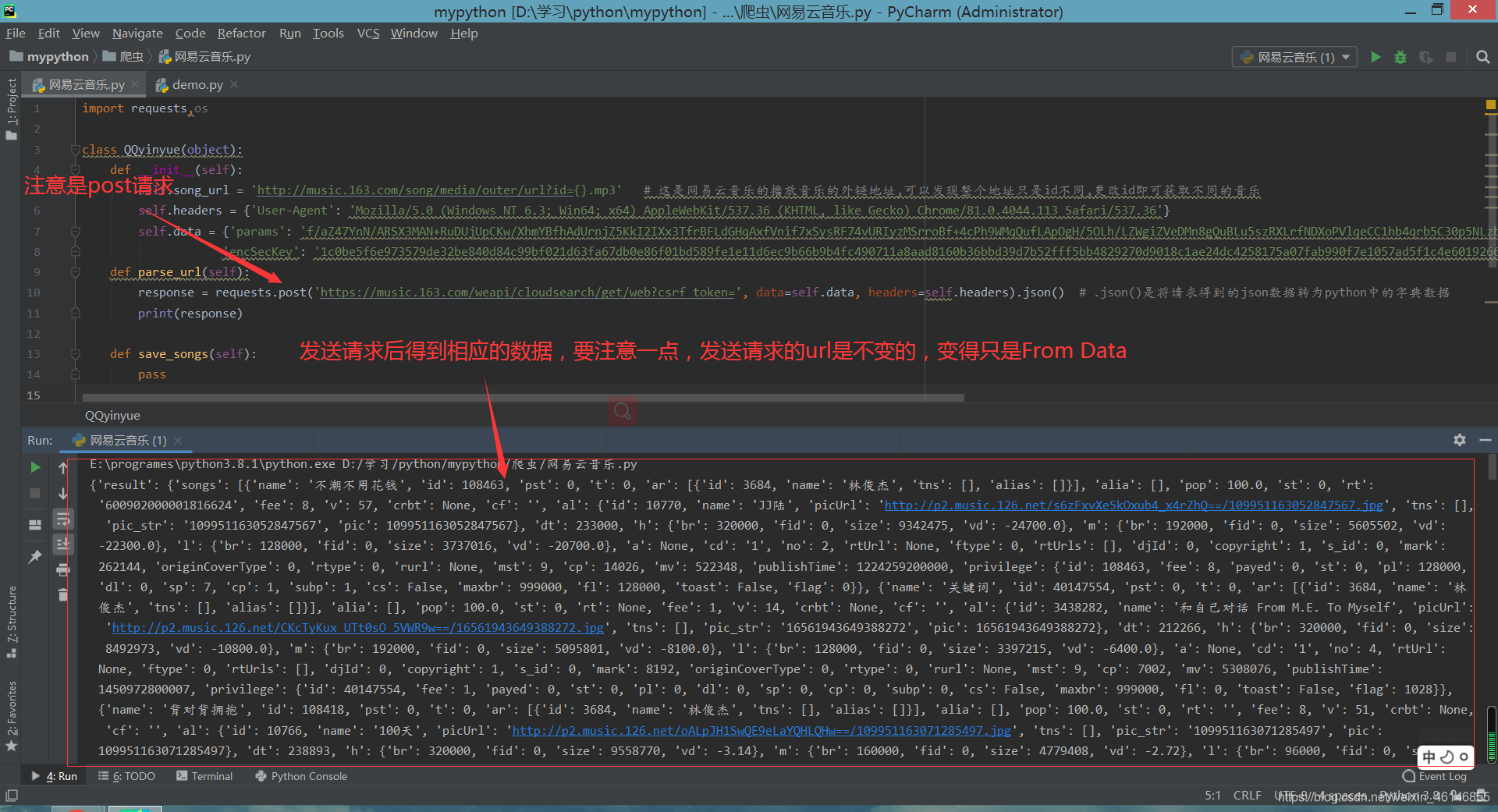This screenshot has height=812, width=1498.
Task: Click the 爬虫 folder breadcrumb
Action: [123, 57]
